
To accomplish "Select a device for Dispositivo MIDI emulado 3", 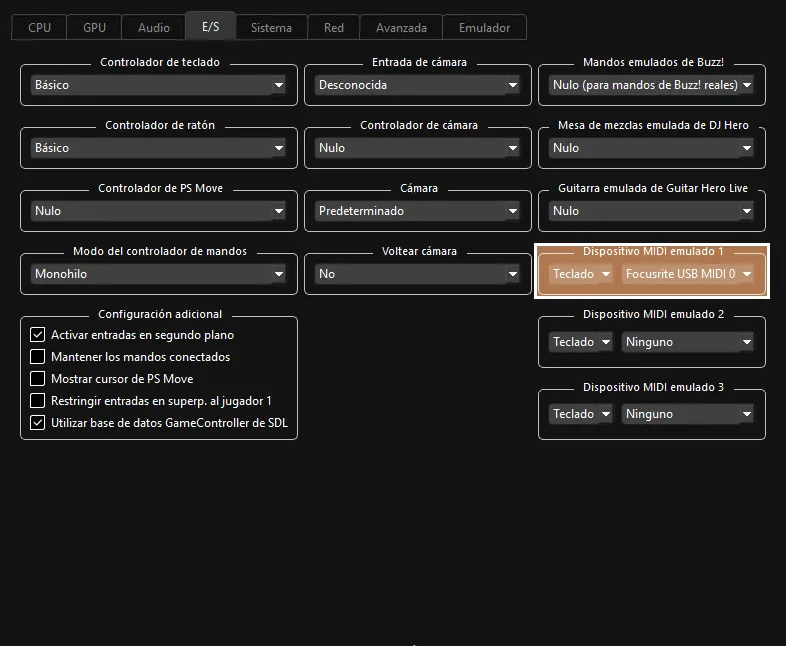I will coord(688,414).
